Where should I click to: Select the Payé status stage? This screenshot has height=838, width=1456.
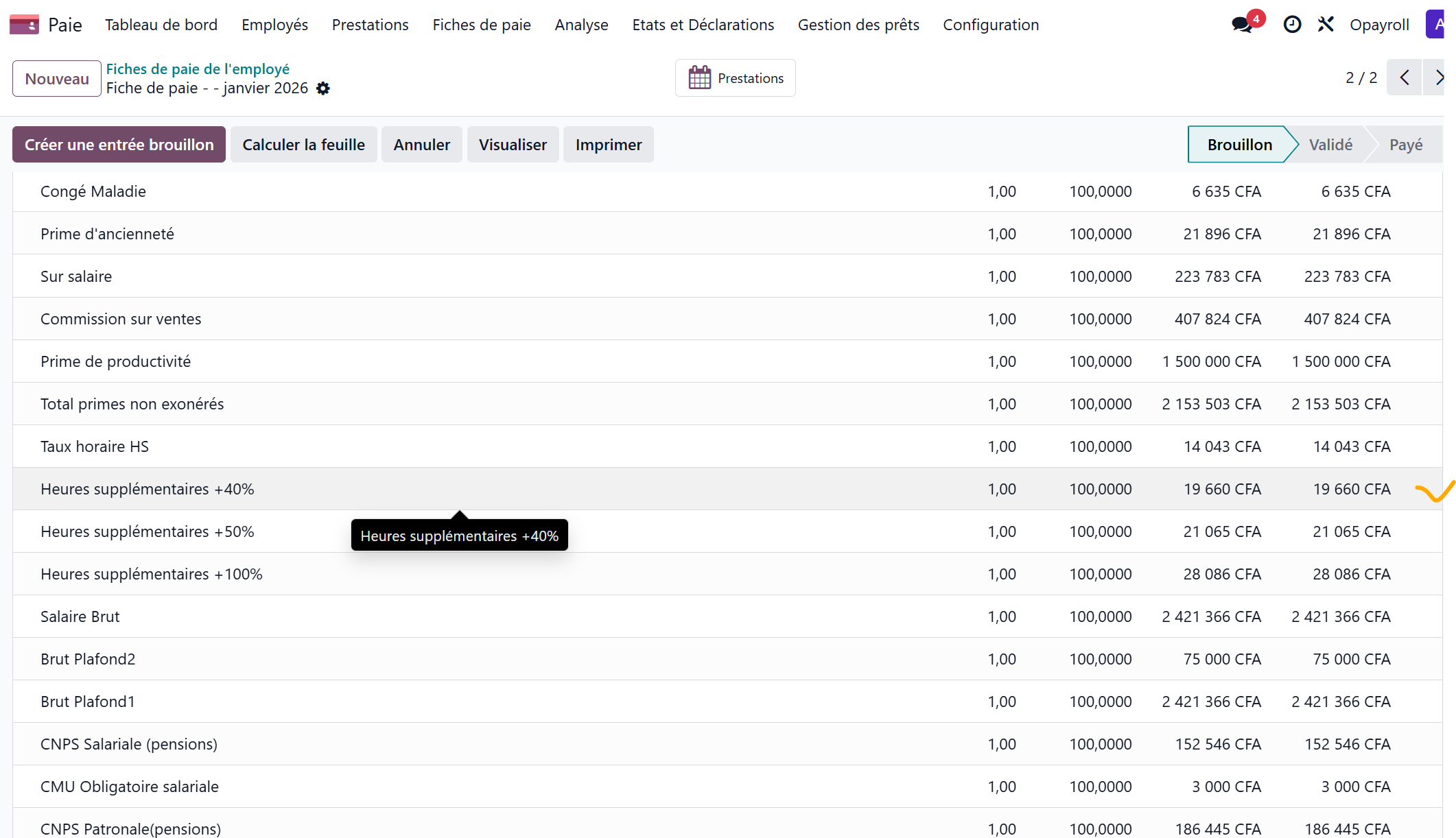(1406, 145)
